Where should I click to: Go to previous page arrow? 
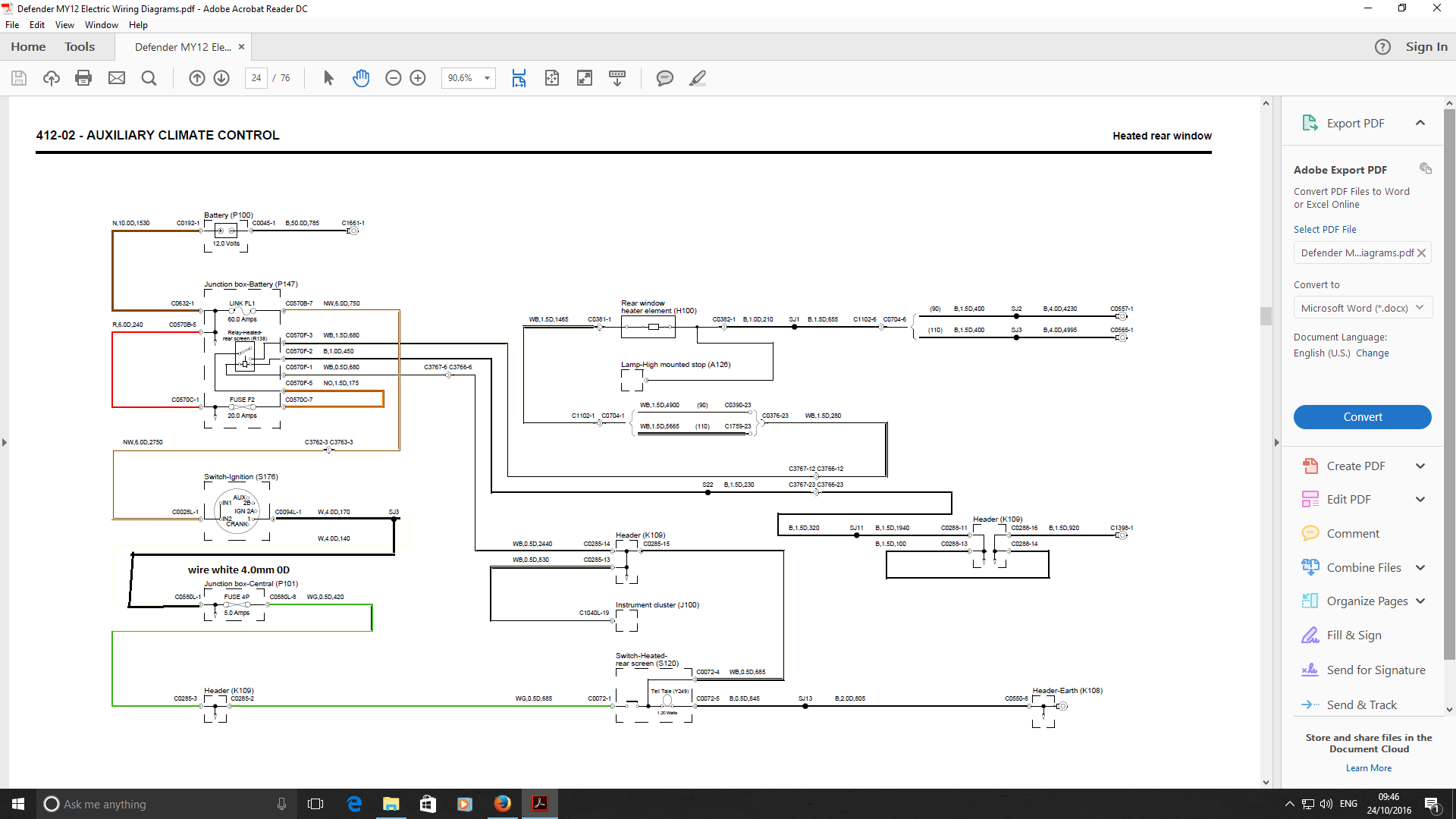tap(196, 78)
